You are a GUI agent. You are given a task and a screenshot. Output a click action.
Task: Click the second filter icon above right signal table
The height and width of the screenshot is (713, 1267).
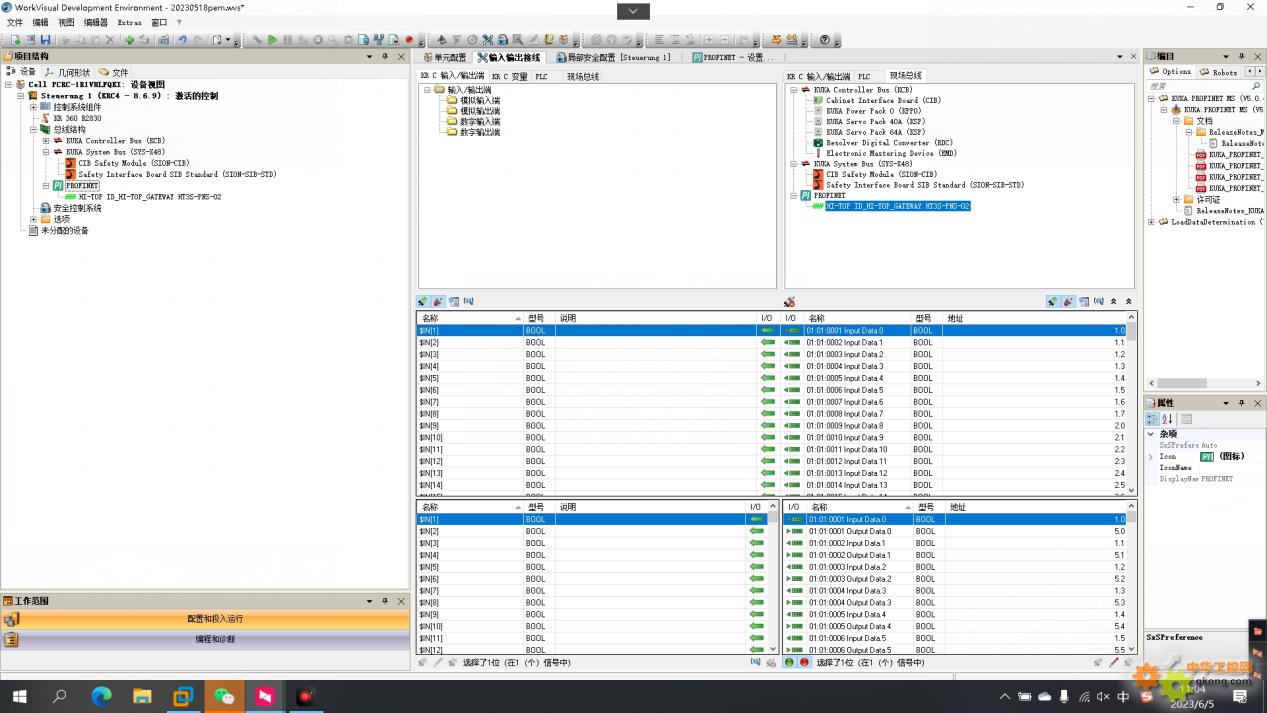(x=1068, y=301)
